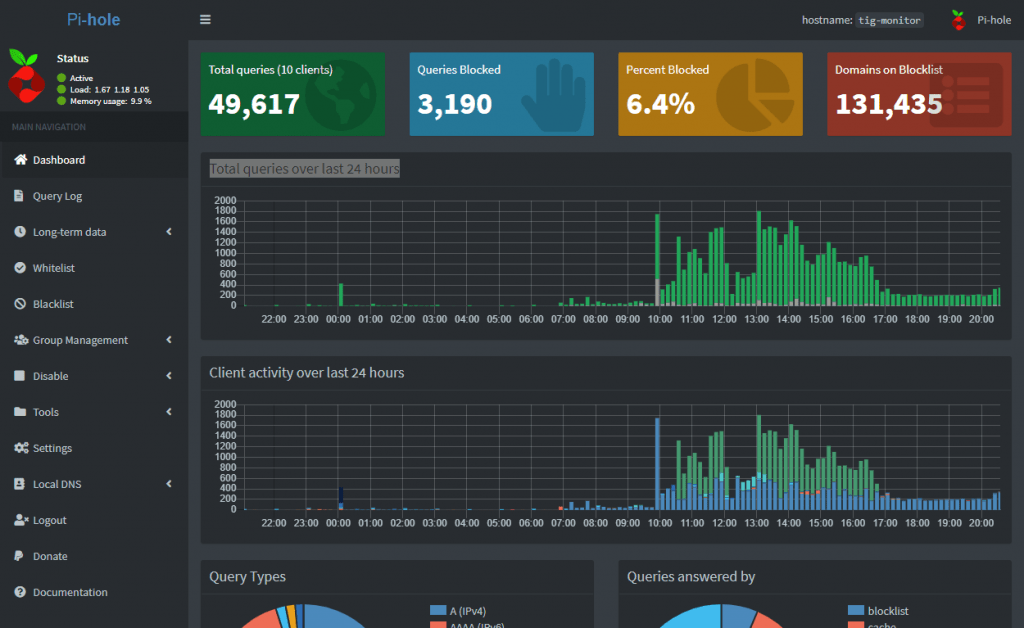Go to Whitelist page
This screenshot has width=1024, height=628.
click(94, 268)
